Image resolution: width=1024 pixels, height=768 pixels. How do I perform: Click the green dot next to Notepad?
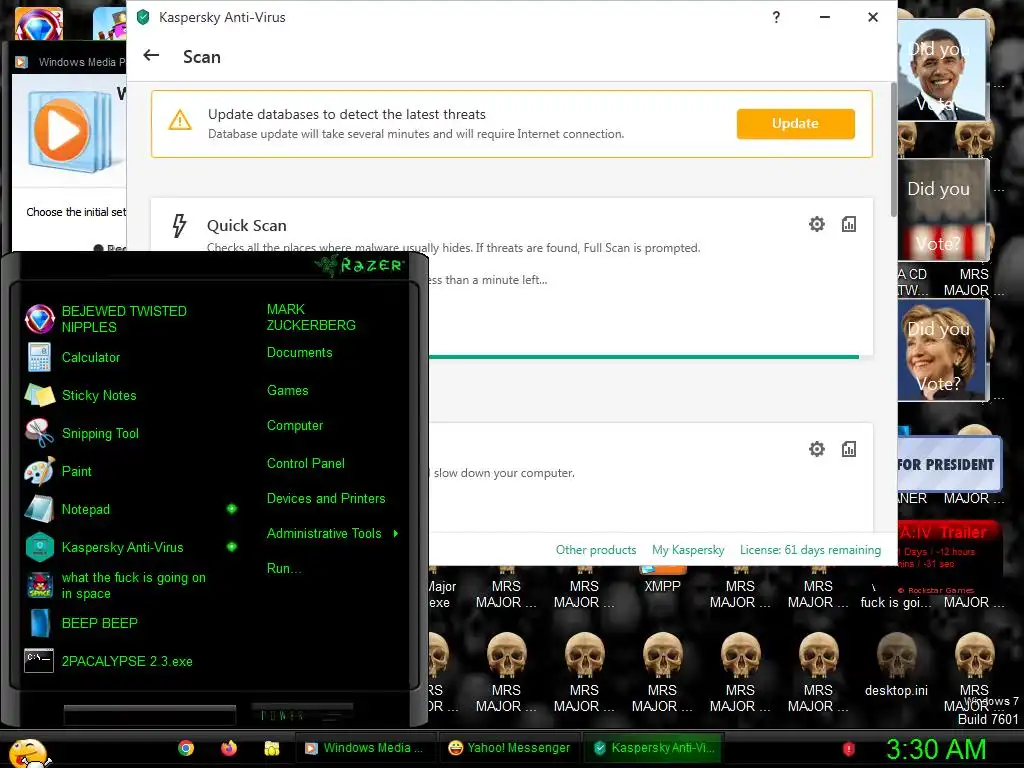231,509
